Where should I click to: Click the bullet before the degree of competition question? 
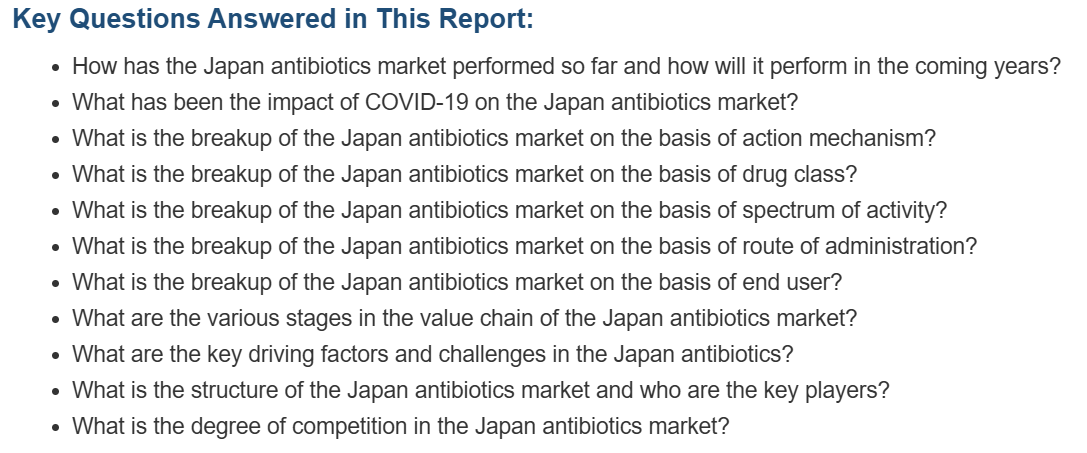point(56,427)
